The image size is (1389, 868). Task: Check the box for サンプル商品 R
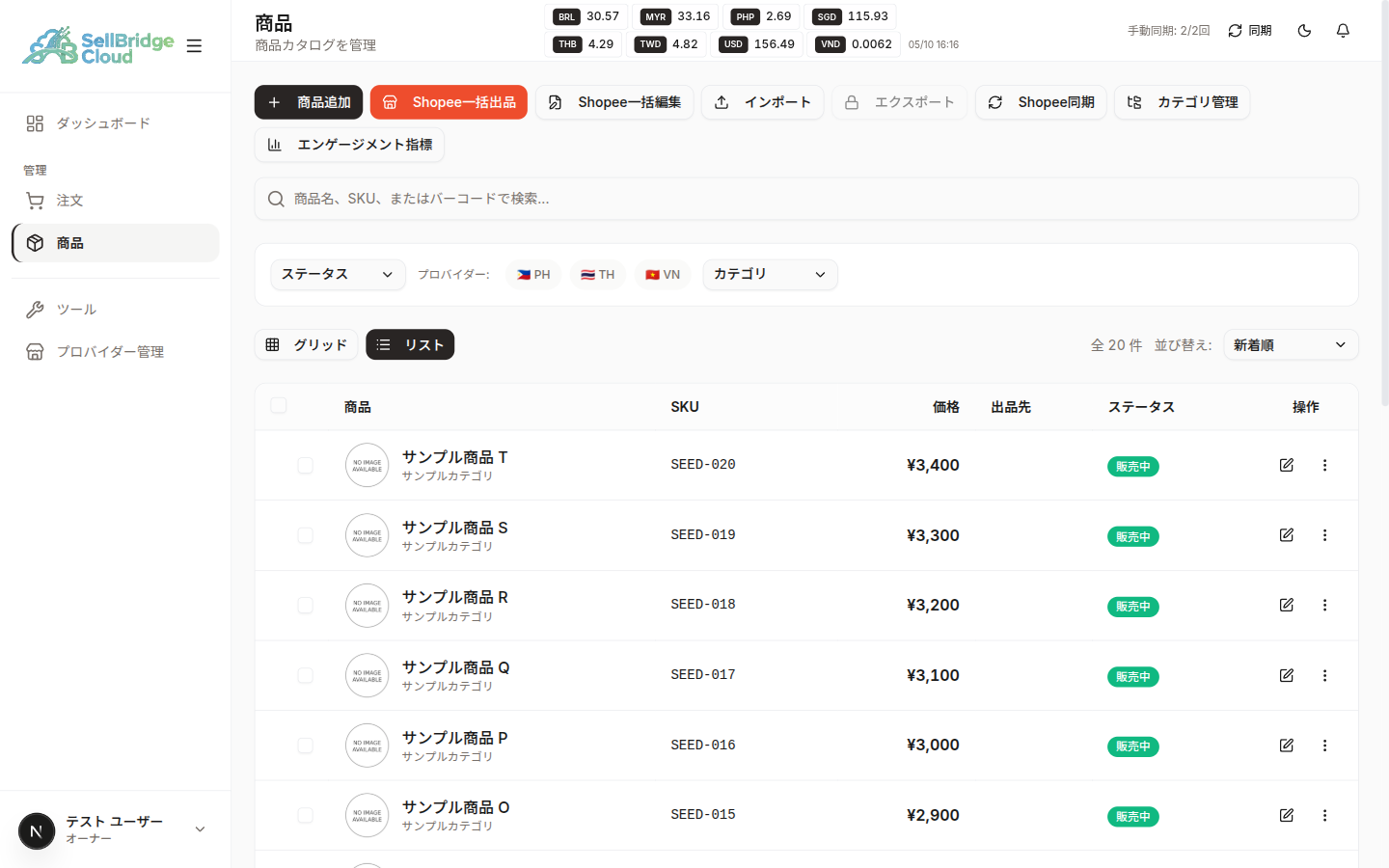[305, 606]
